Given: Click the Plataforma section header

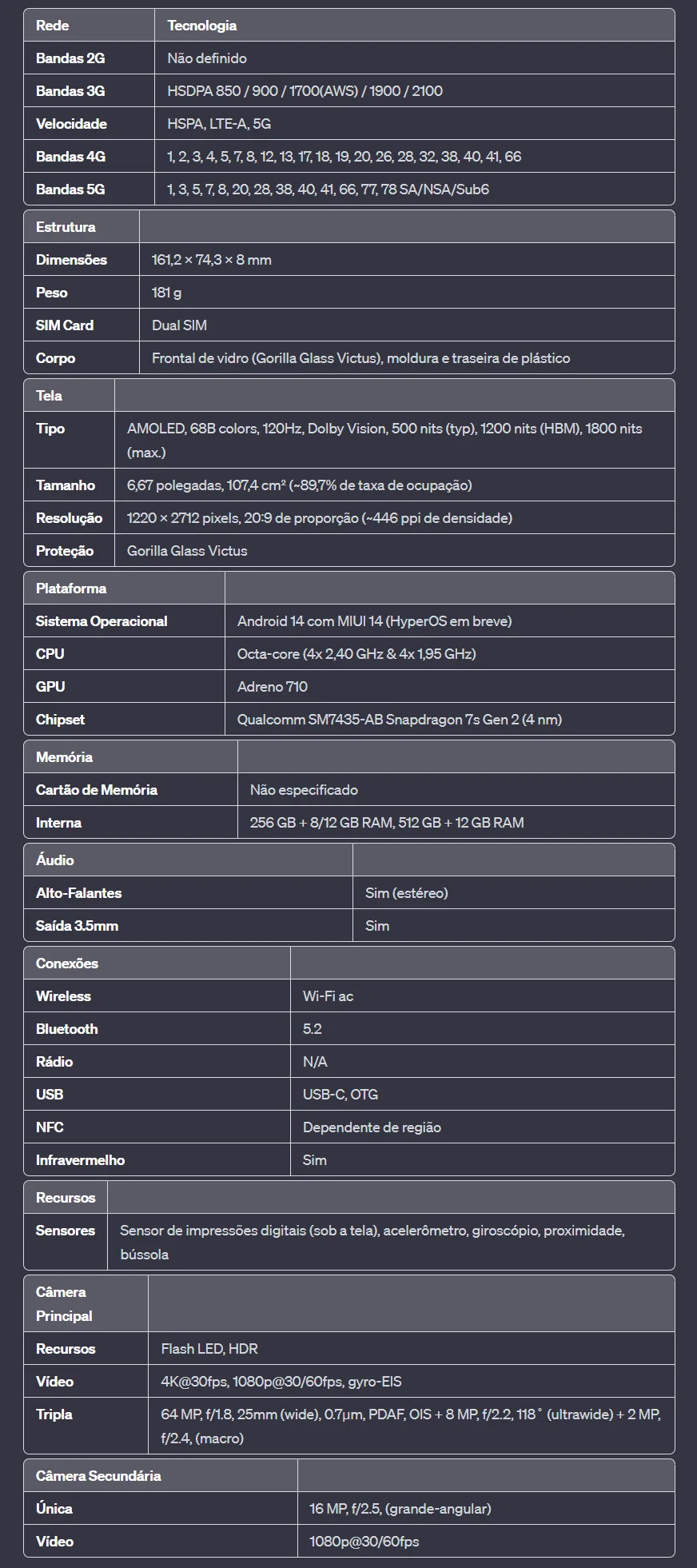Looking at the screenshot, I should [x=71, y=588].
